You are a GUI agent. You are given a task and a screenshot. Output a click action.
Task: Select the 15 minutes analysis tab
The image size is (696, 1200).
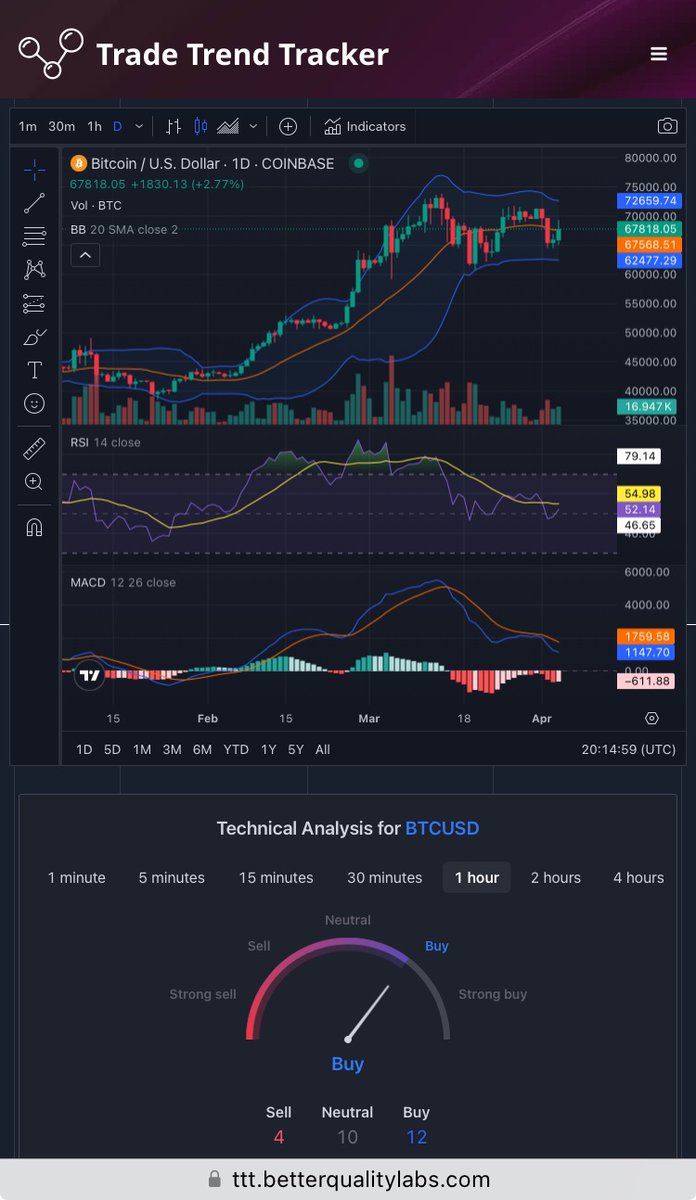[276, 877]
